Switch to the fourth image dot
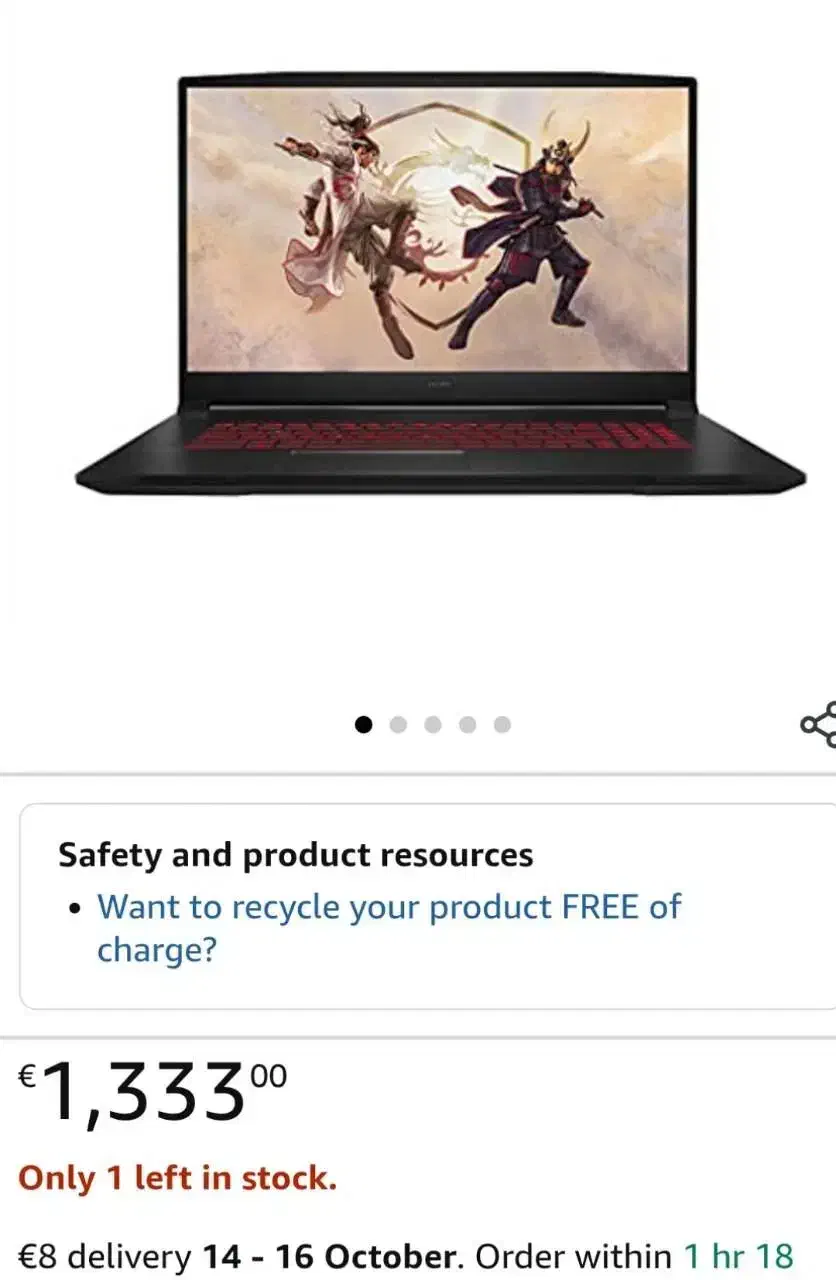The height and width of the screenshot is (1280, 836). point(467,724)
